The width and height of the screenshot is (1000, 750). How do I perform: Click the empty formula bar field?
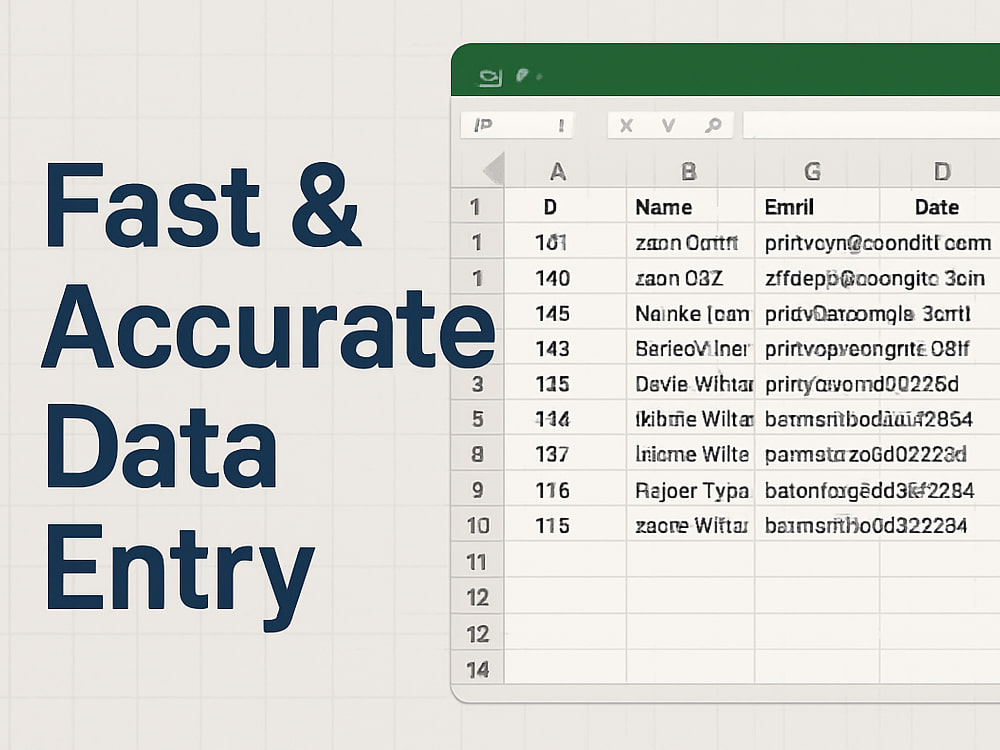[x=871, y=125]
